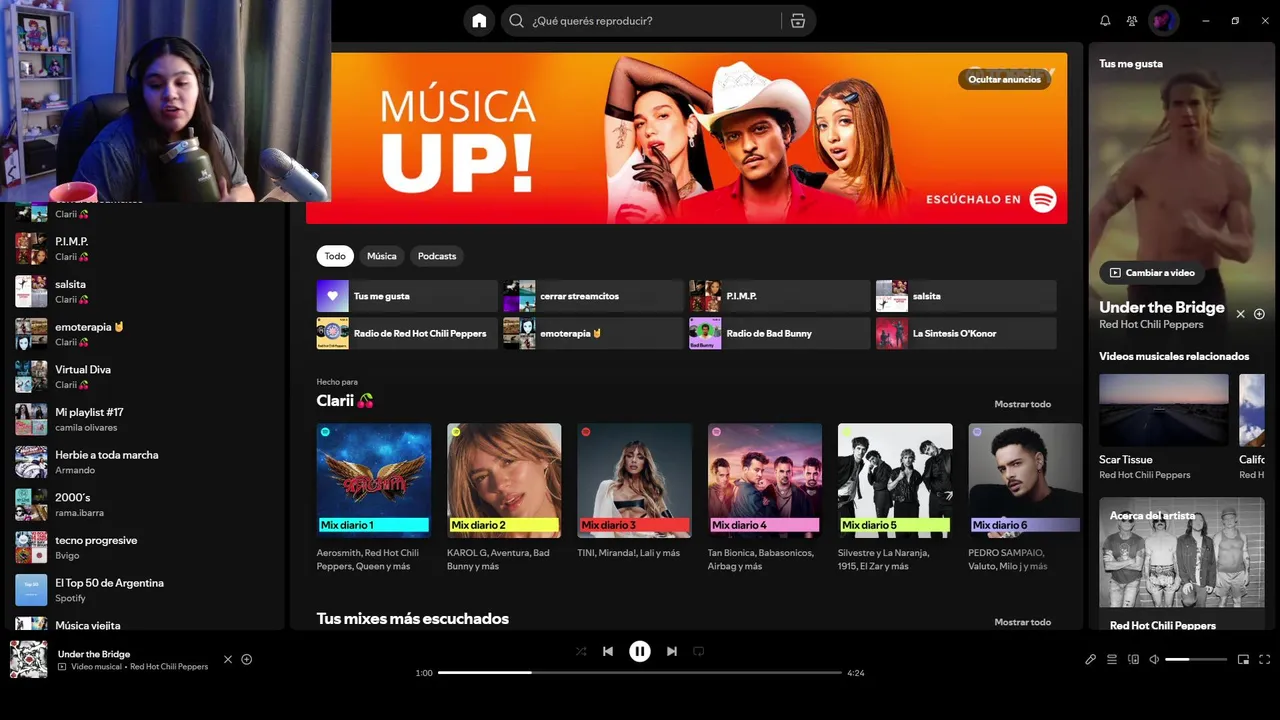Toggle shuffle playback

click(x=581, y=651)
